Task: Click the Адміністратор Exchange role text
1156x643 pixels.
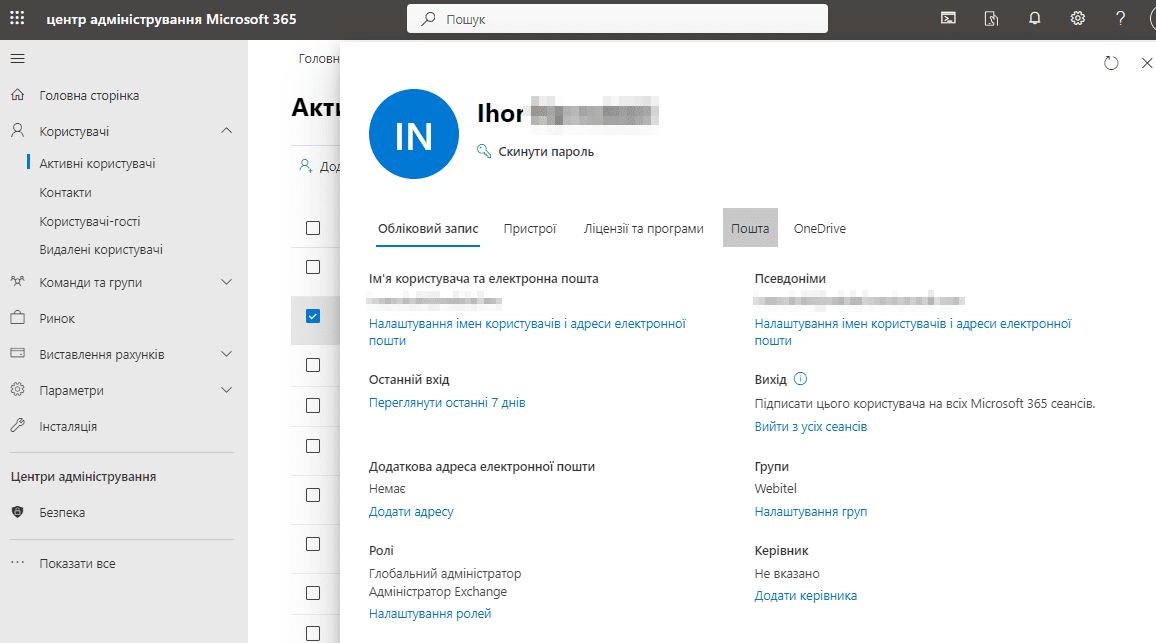Action: [x=438, y=592]
